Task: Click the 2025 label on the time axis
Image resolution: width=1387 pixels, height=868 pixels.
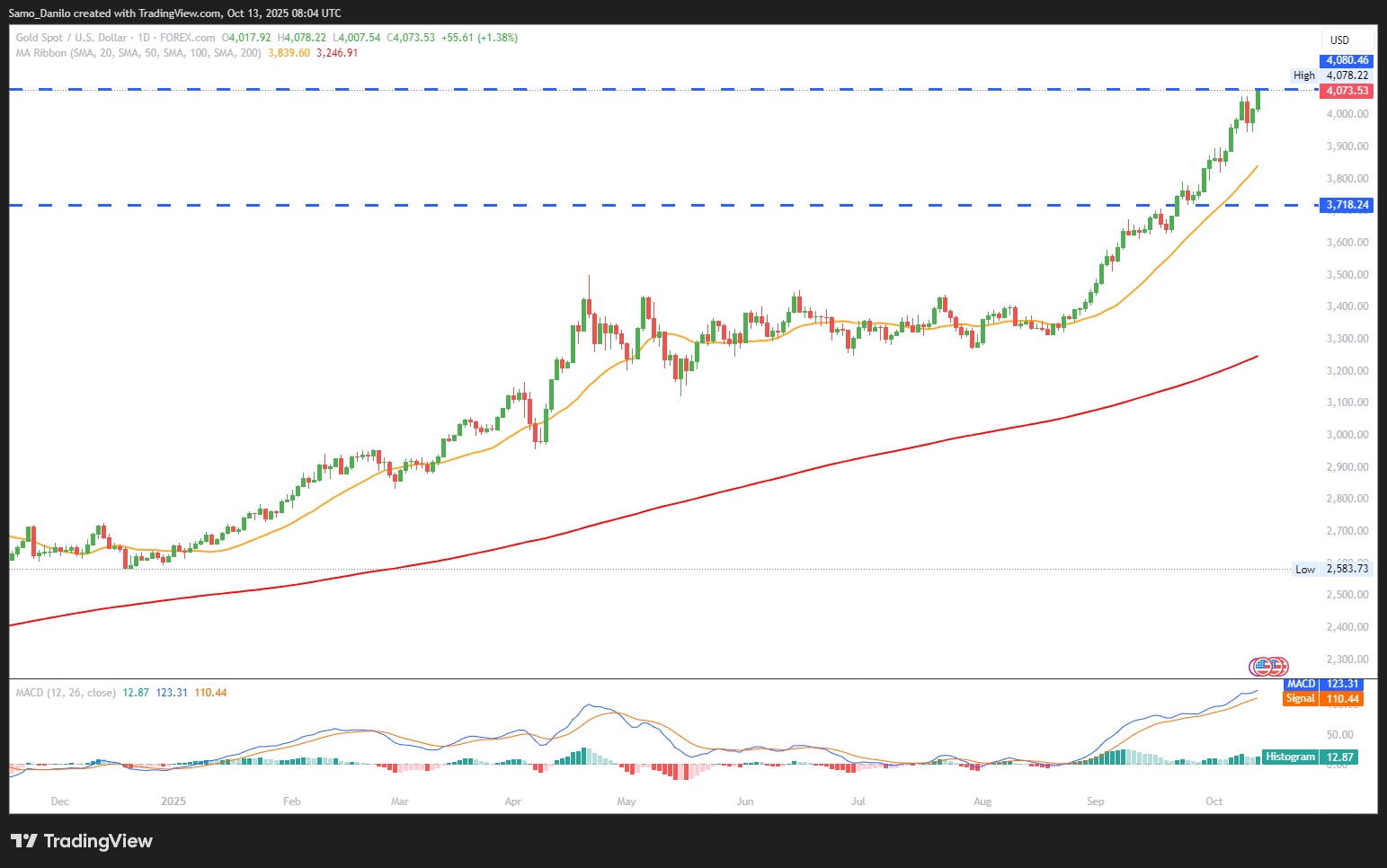Action: pyautogui.click(x=173, y=802)
